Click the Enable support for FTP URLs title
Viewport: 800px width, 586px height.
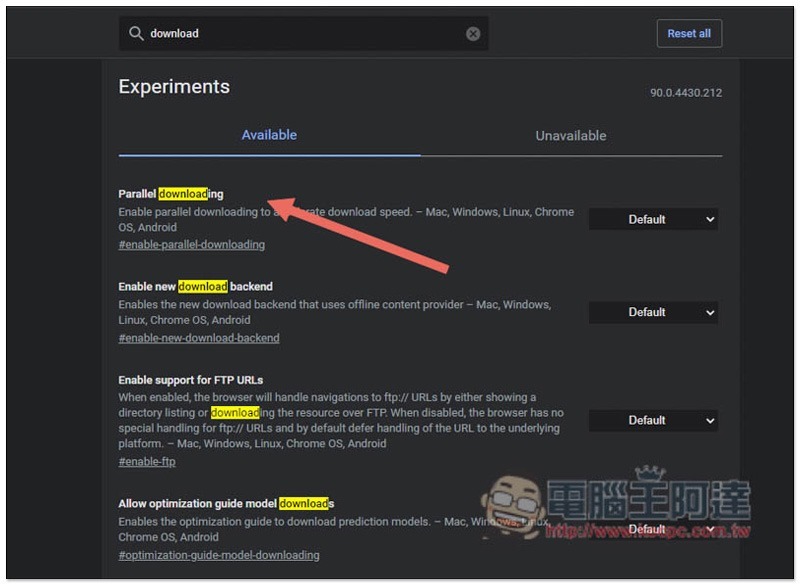tap(191, 380)
